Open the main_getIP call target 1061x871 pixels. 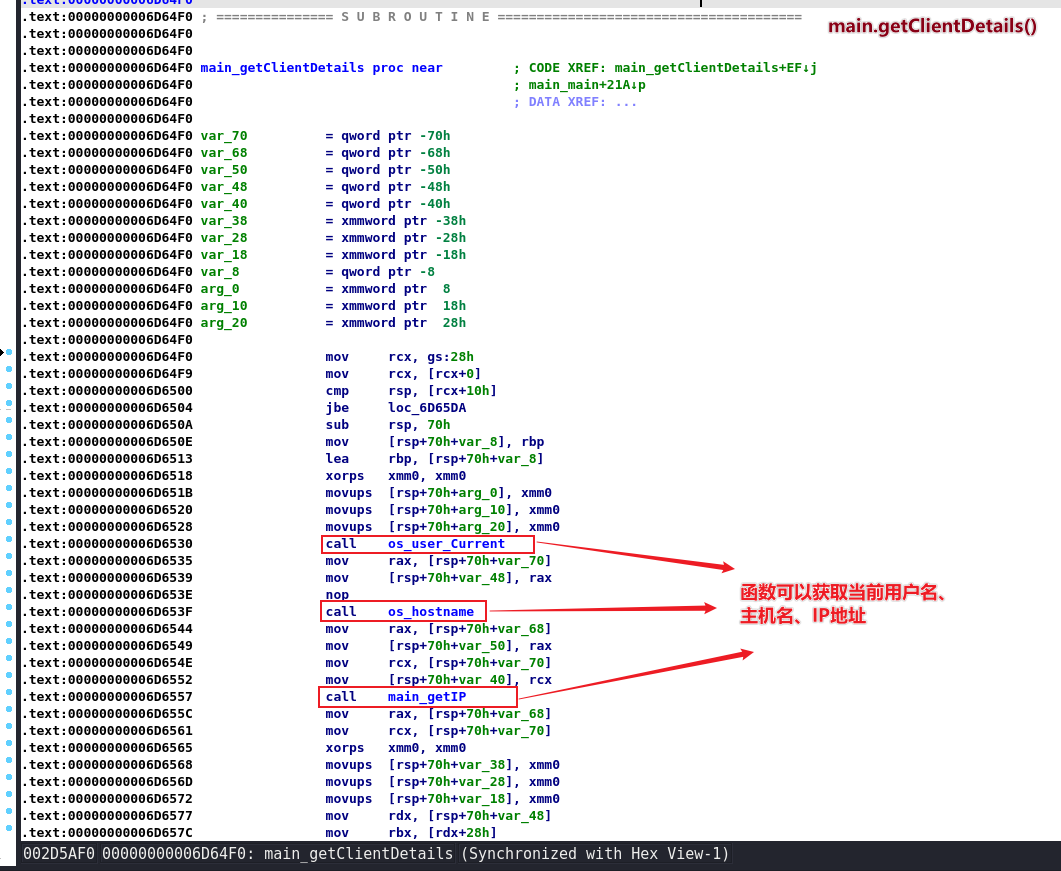pos(427,697)
